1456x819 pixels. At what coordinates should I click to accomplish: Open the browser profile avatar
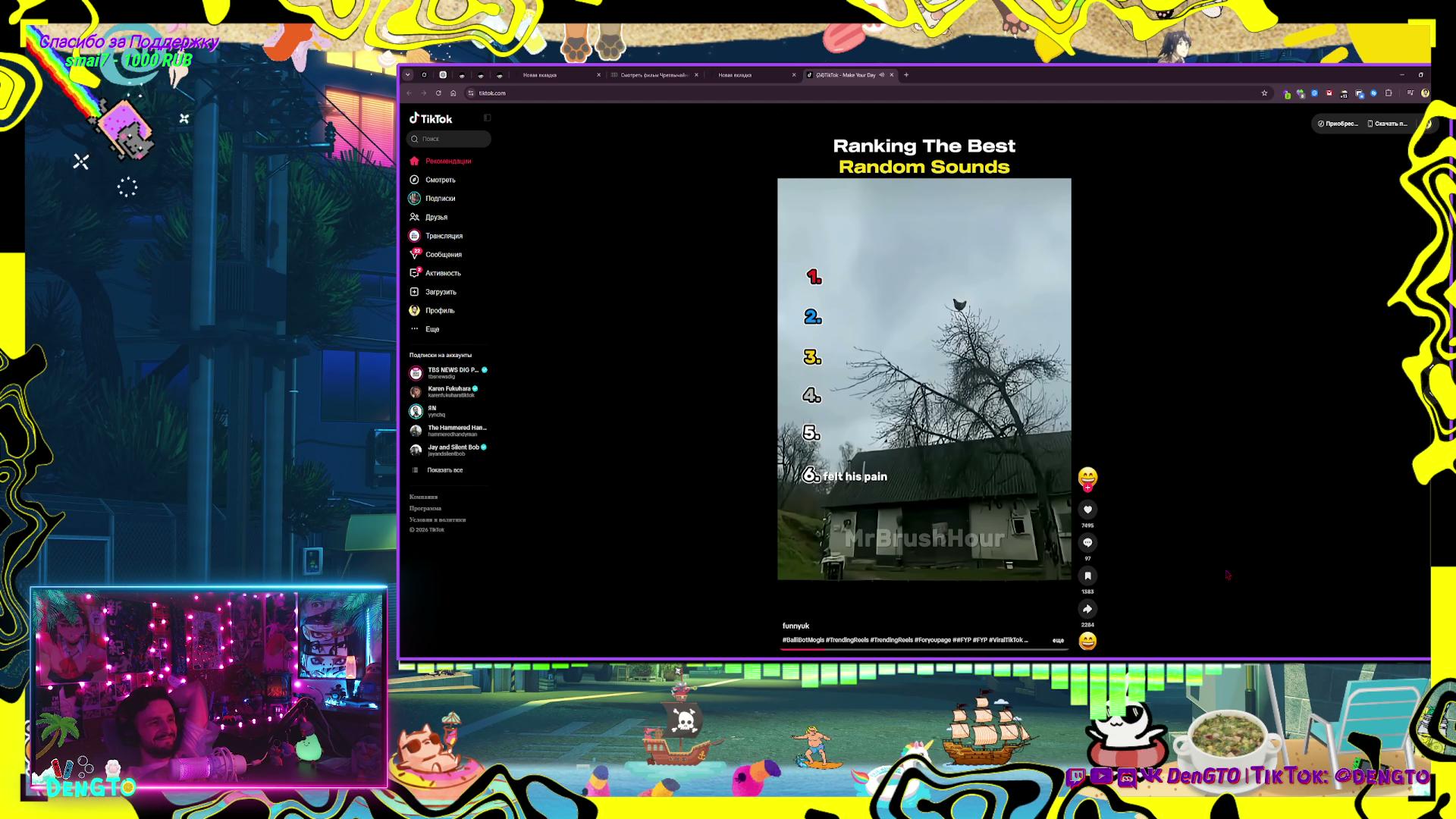pos(1425,93)
